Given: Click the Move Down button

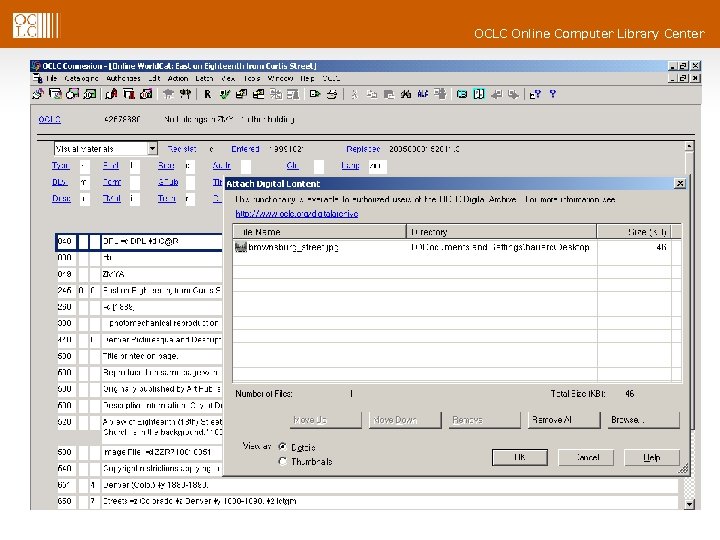Looking at the screenshot, I should 405,420.
